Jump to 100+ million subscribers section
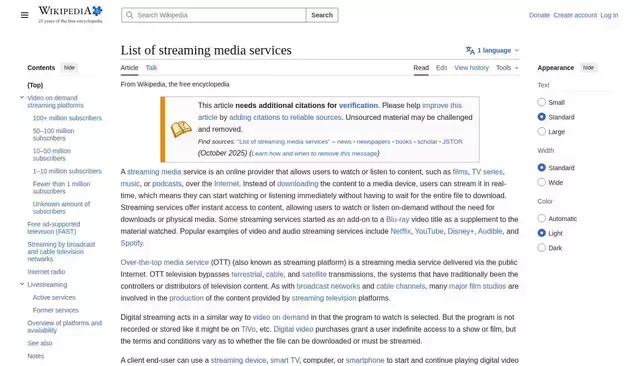Viewport: 640px width, 366px height. click(x=67, y=118)
